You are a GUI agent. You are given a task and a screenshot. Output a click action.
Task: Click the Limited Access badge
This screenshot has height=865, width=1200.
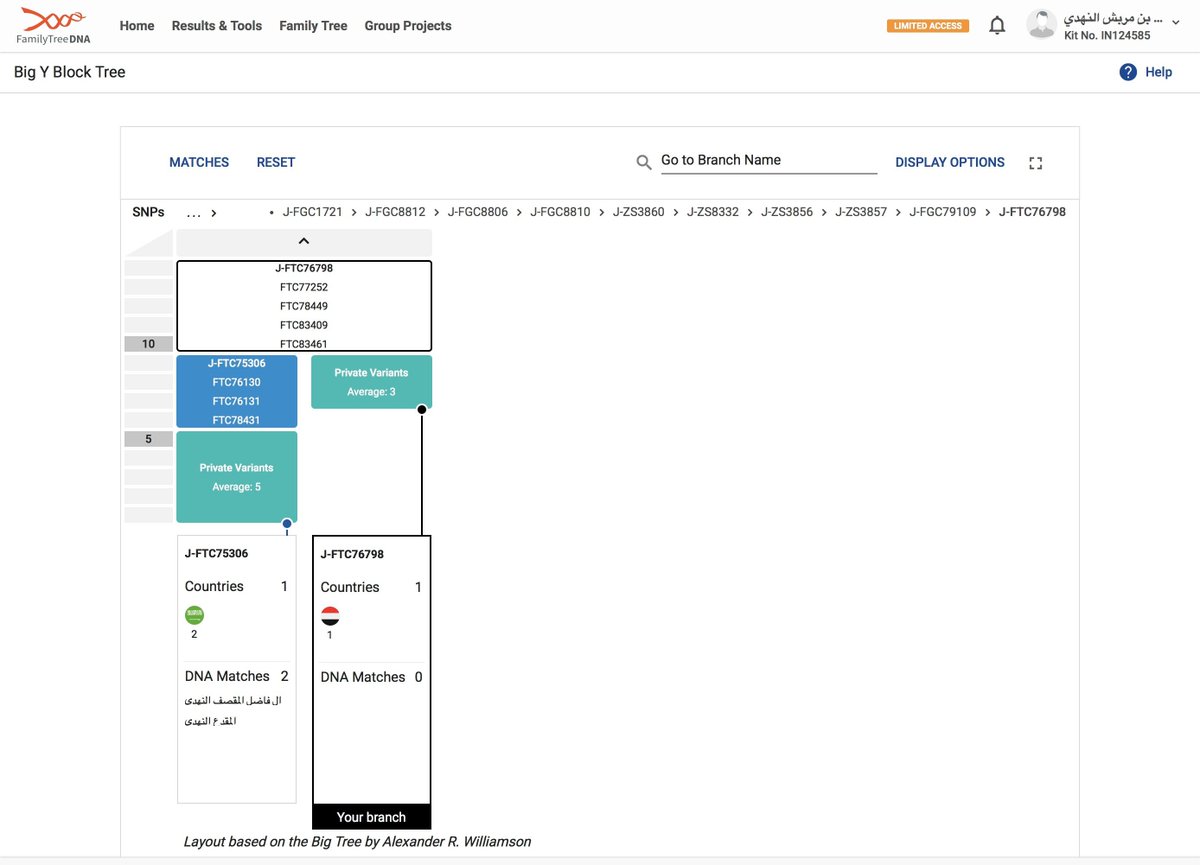coord(928,26)
